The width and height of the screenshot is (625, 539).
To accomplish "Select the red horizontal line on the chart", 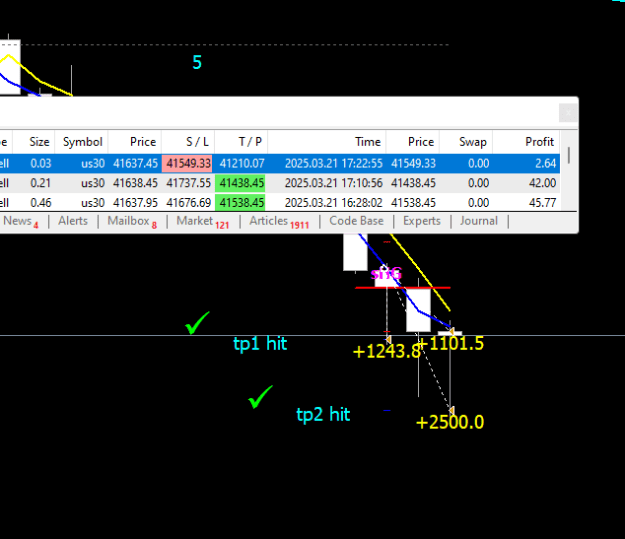I will pos(403,287).
